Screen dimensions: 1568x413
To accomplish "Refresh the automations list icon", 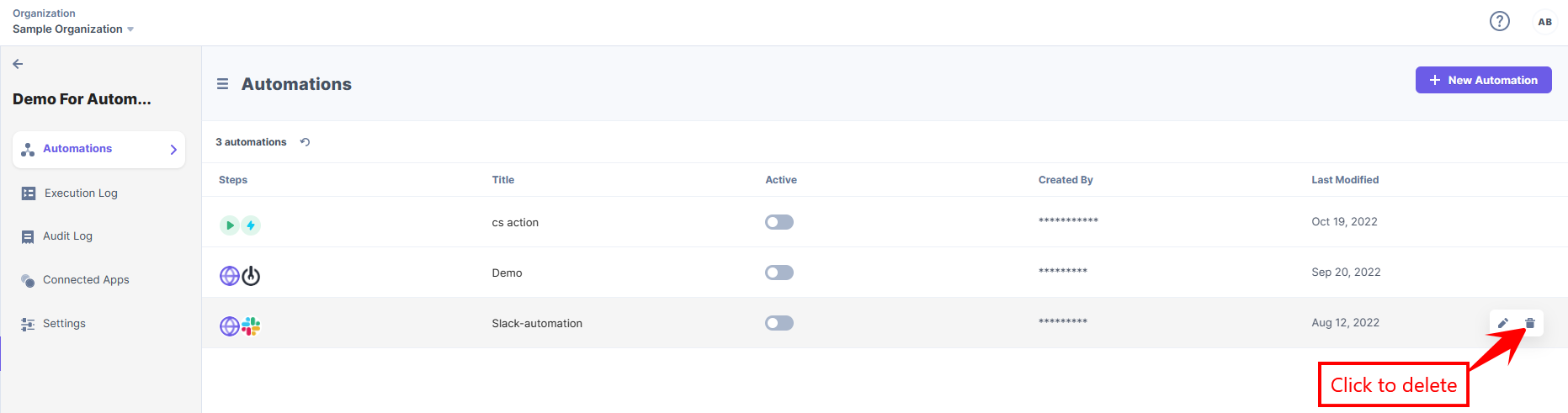I will click(x=305, y=142).
